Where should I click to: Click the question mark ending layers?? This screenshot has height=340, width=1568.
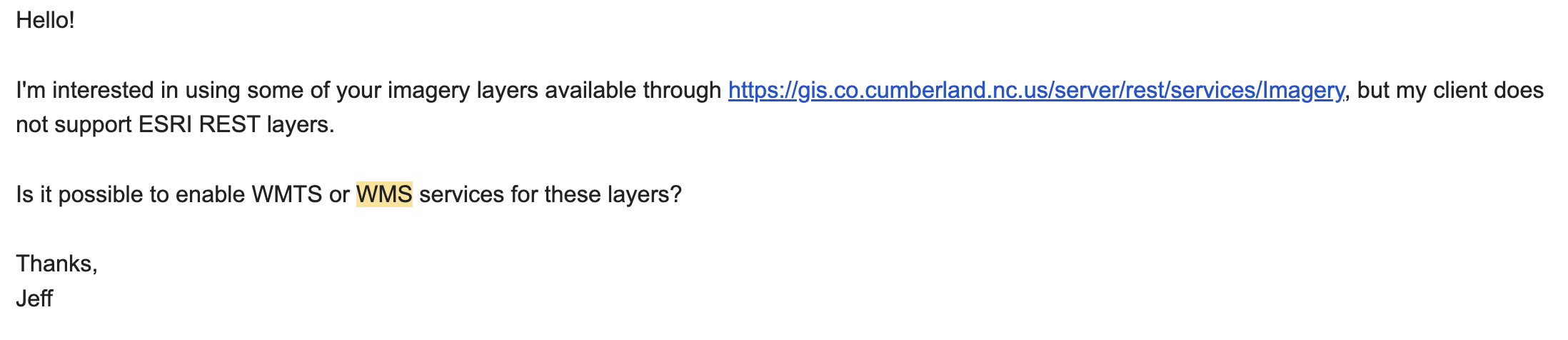(676, 194)
